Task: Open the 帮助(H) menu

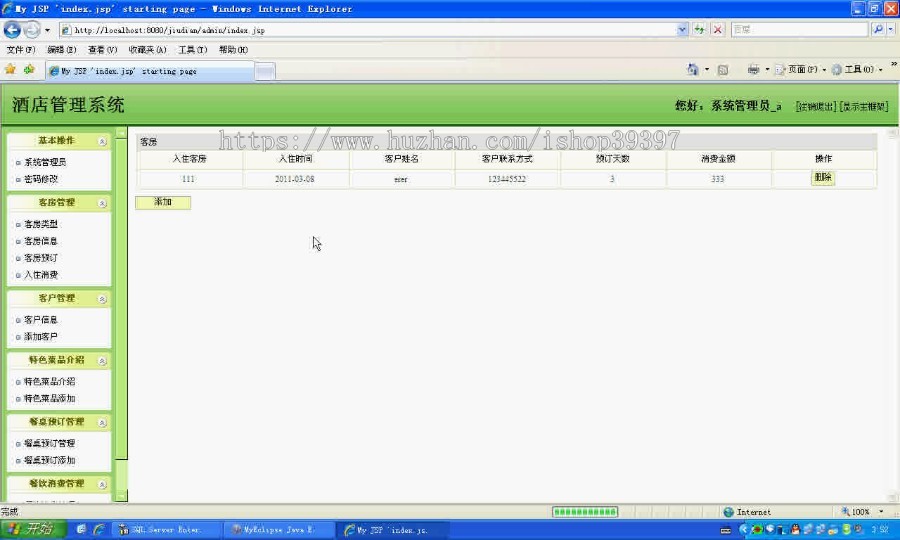Action: (233, 50)
